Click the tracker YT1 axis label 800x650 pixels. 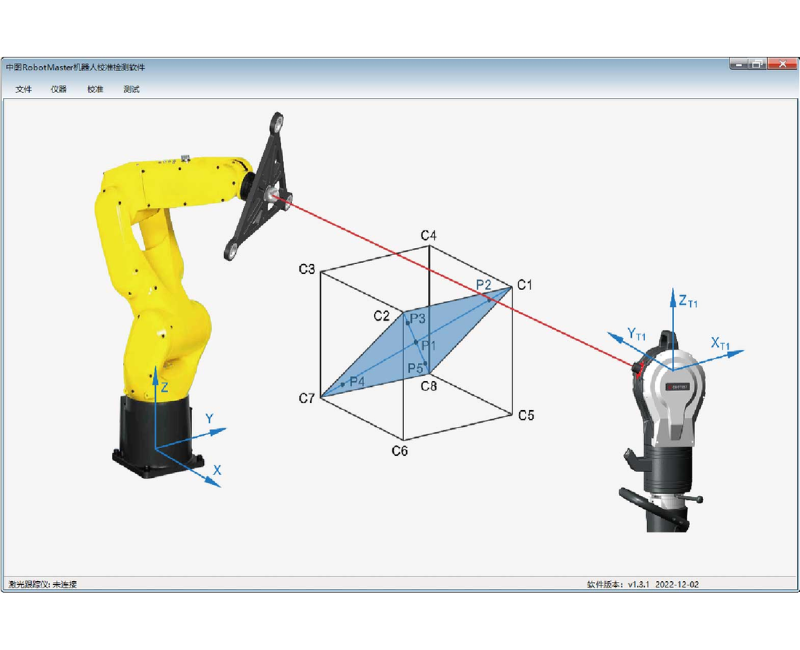tap(636, 334)
